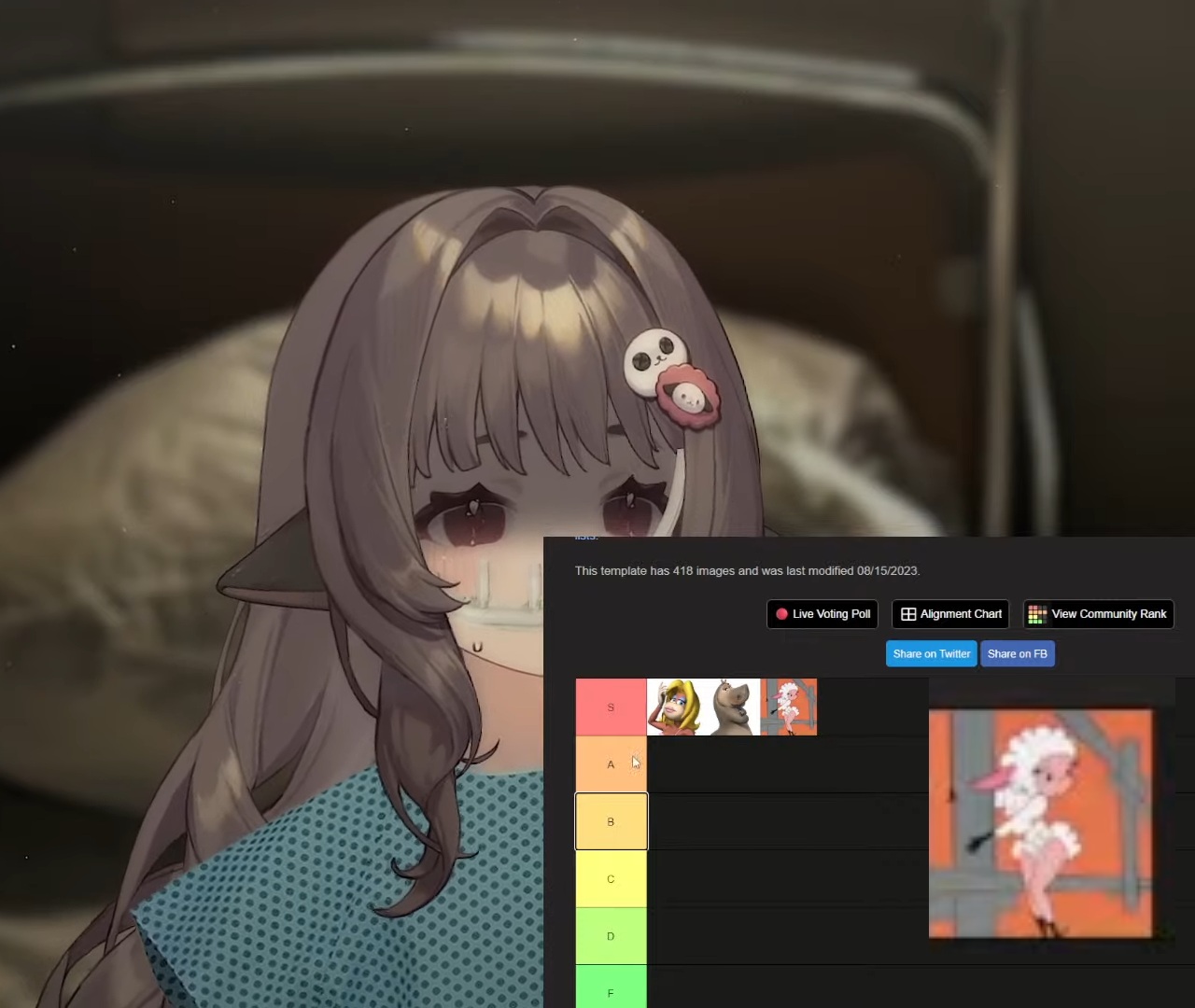Click the Community Rank colored grid icon
1195x1008 pixels.
point(1037,614)
